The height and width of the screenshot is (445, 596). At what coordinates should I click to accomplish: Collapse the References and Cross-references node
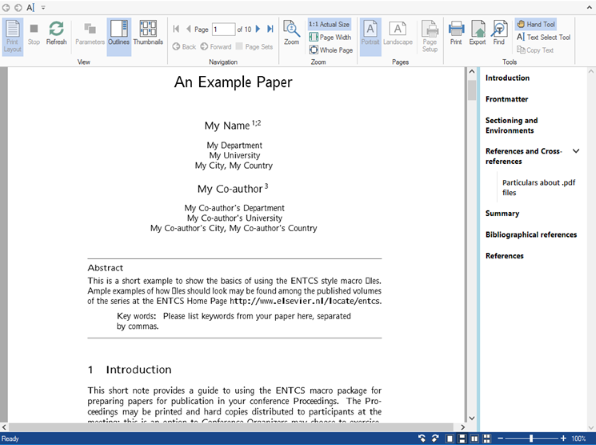click(x=576, y=151)
